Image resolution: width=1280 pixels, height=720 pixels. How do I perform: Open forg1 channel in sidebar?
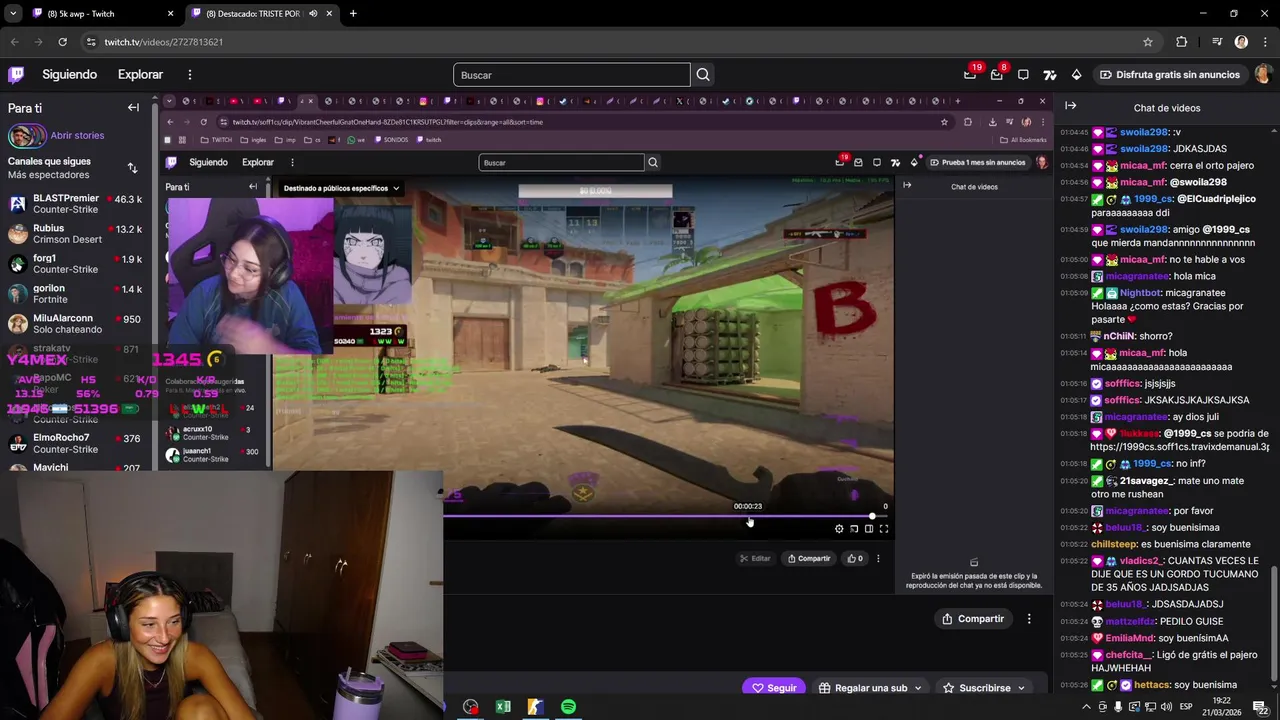(75, 264)
